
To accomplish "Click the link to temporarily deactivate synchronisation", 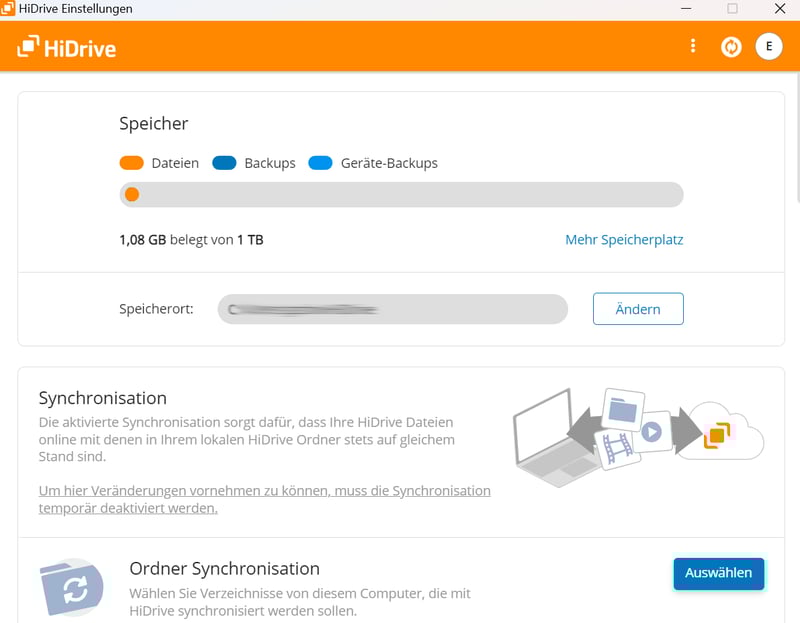I will pos(265,499).
